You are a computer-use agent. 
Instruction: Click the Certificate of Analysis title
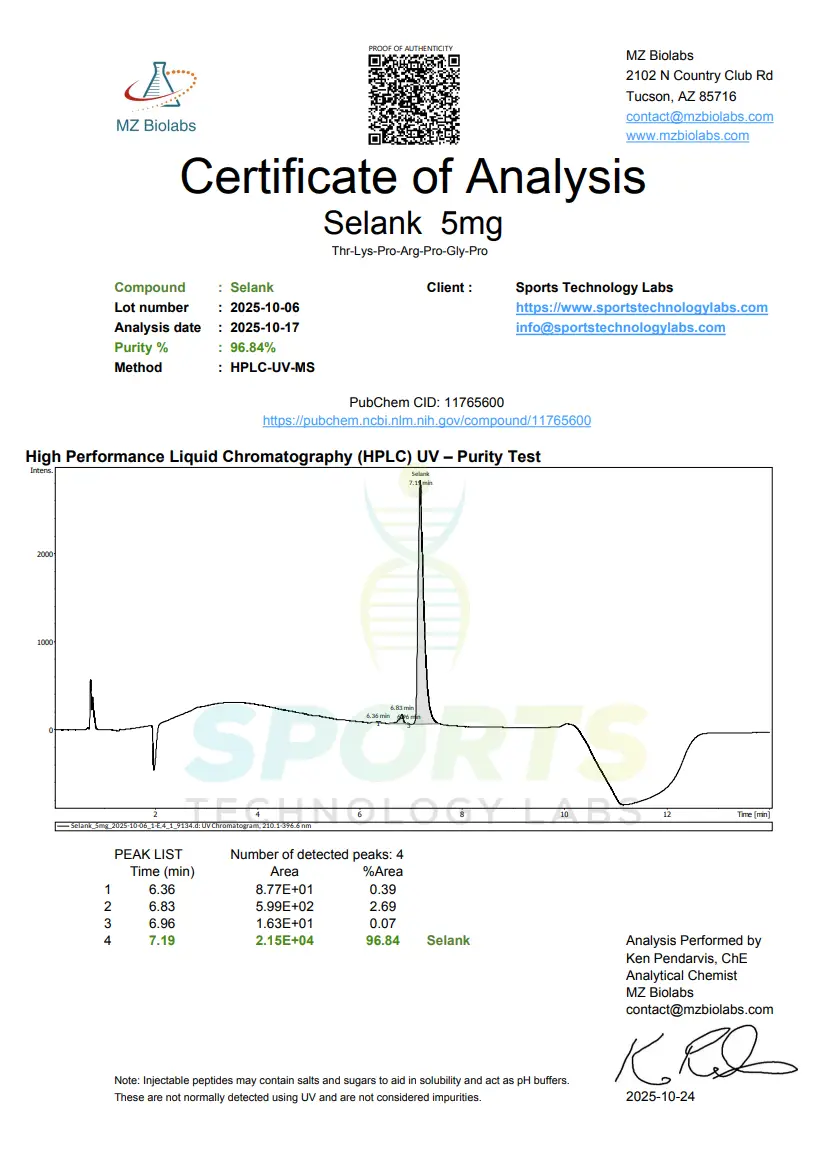[x=412, y=177]
